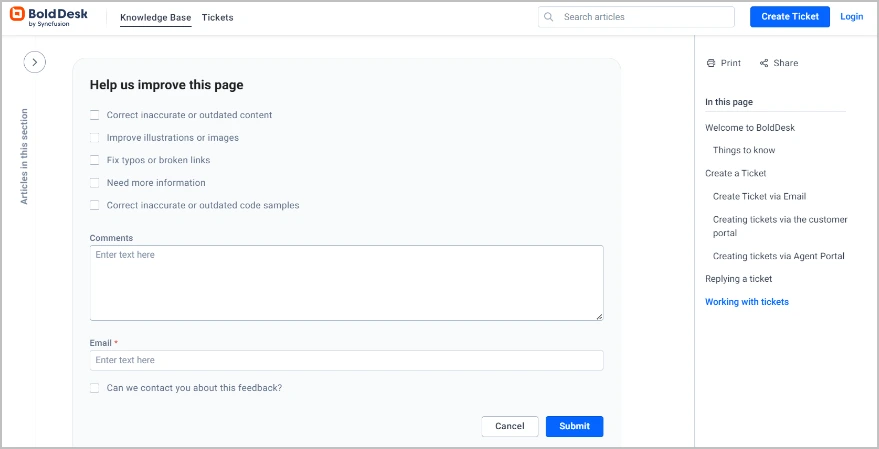
Task: Open the Tickets tab
Action: click(x=218, y=17)
